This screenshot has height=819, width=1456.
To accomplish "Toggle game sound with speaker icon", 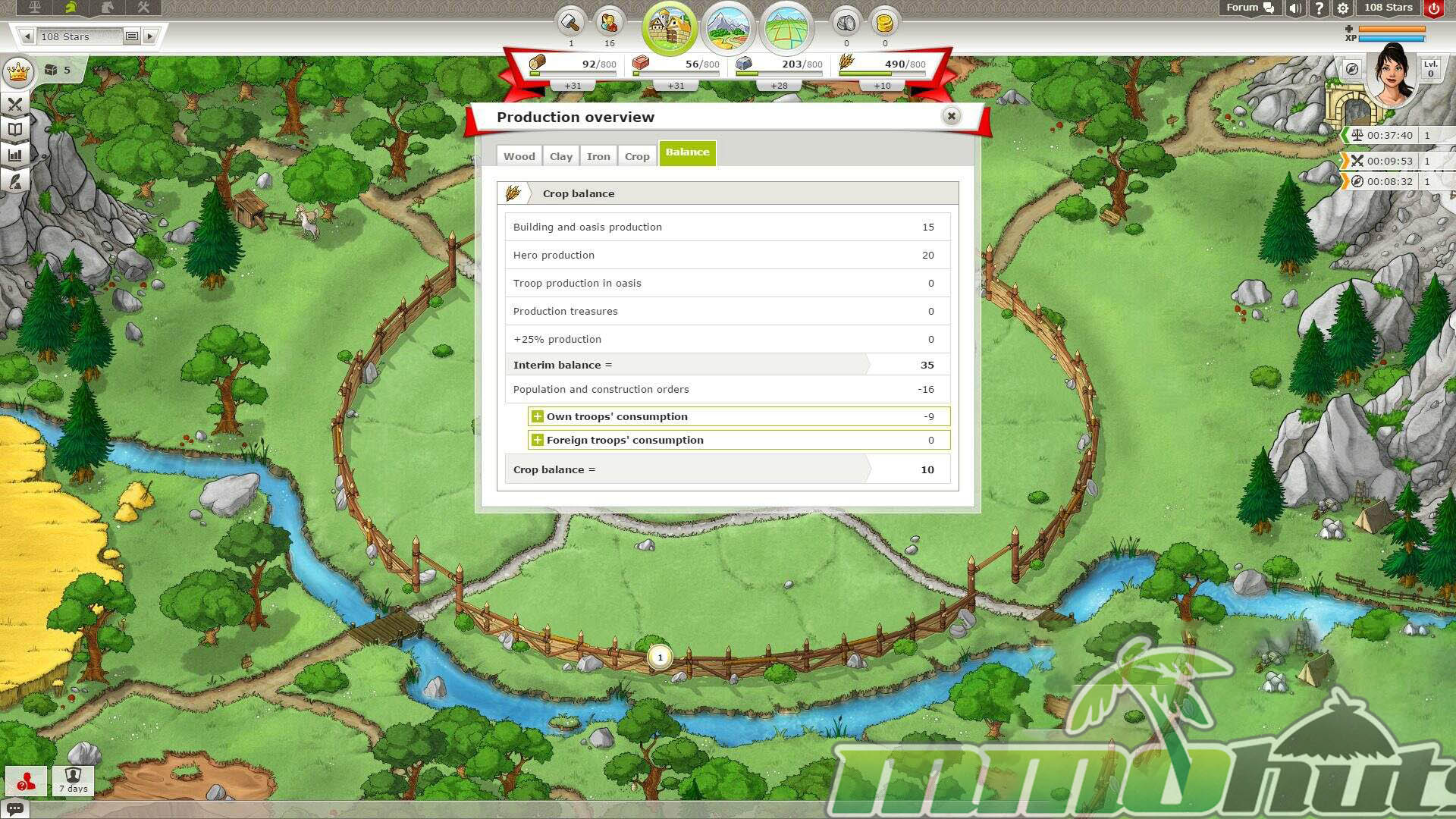I will click(1295, 8).
